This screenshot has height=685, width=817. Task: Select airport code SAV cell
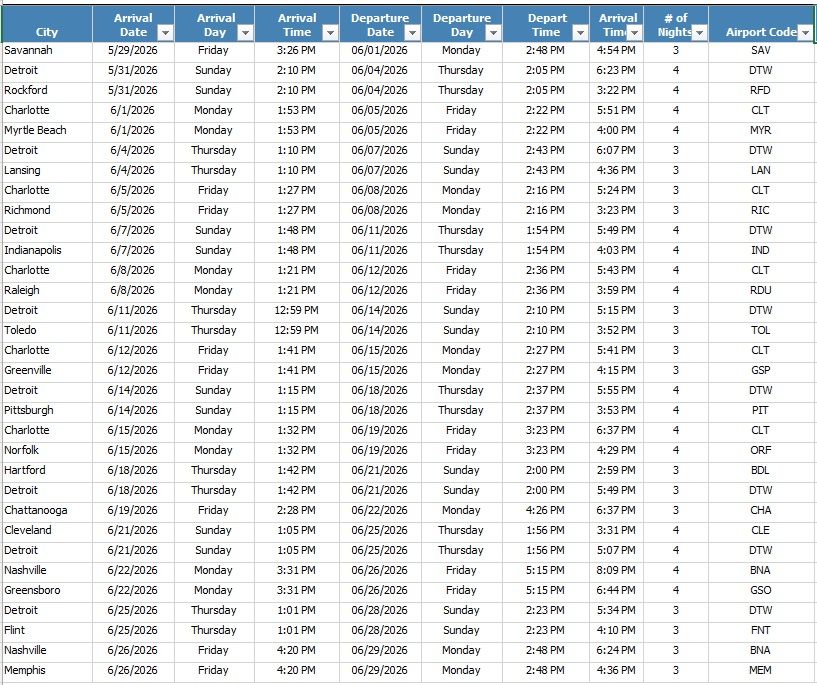point(761,51)
